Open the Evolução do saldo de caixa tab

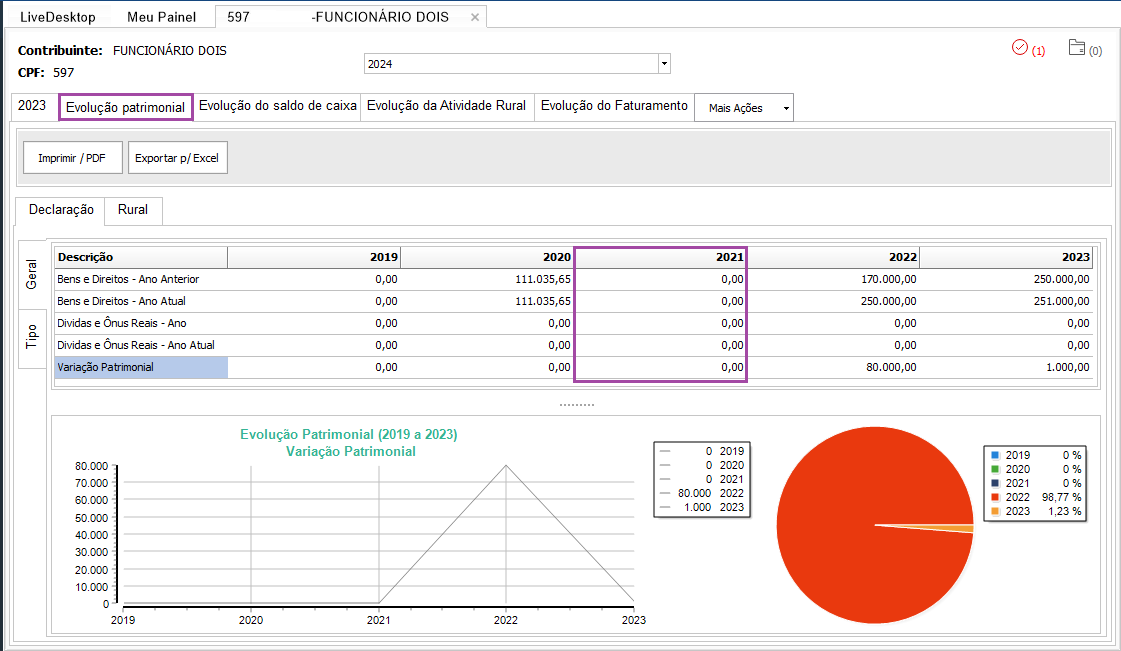[277, 106]
